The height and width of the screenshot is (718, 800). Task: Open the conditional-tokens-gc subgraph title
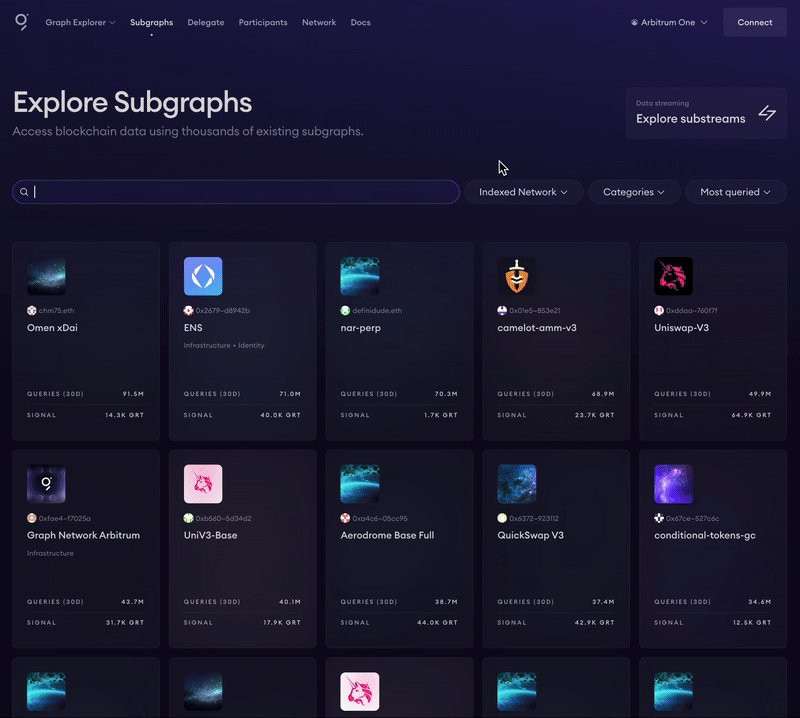(705, 535)
